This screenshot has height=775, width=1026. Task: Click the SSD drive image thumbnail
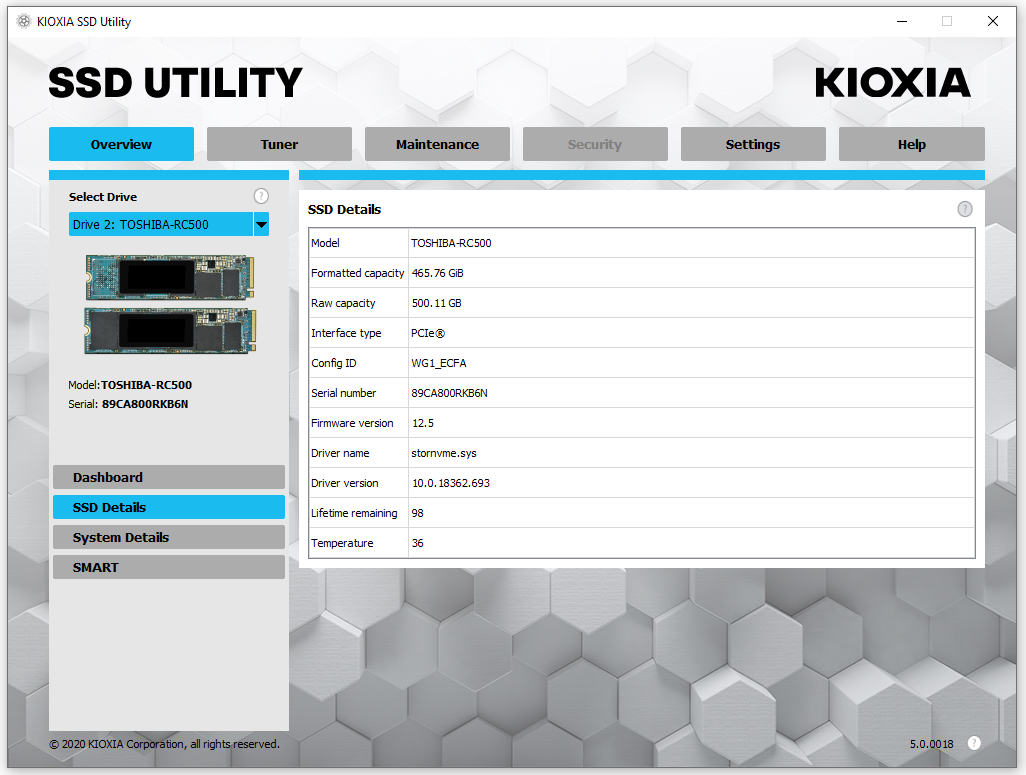tap(170, 304)
